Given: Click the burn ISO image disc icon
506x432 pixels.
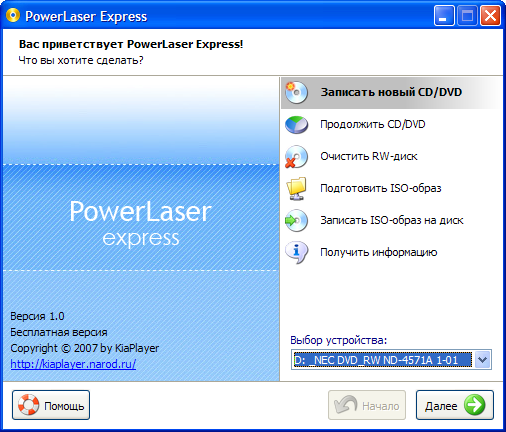Looking at the screenshot, I should (296, 220).
